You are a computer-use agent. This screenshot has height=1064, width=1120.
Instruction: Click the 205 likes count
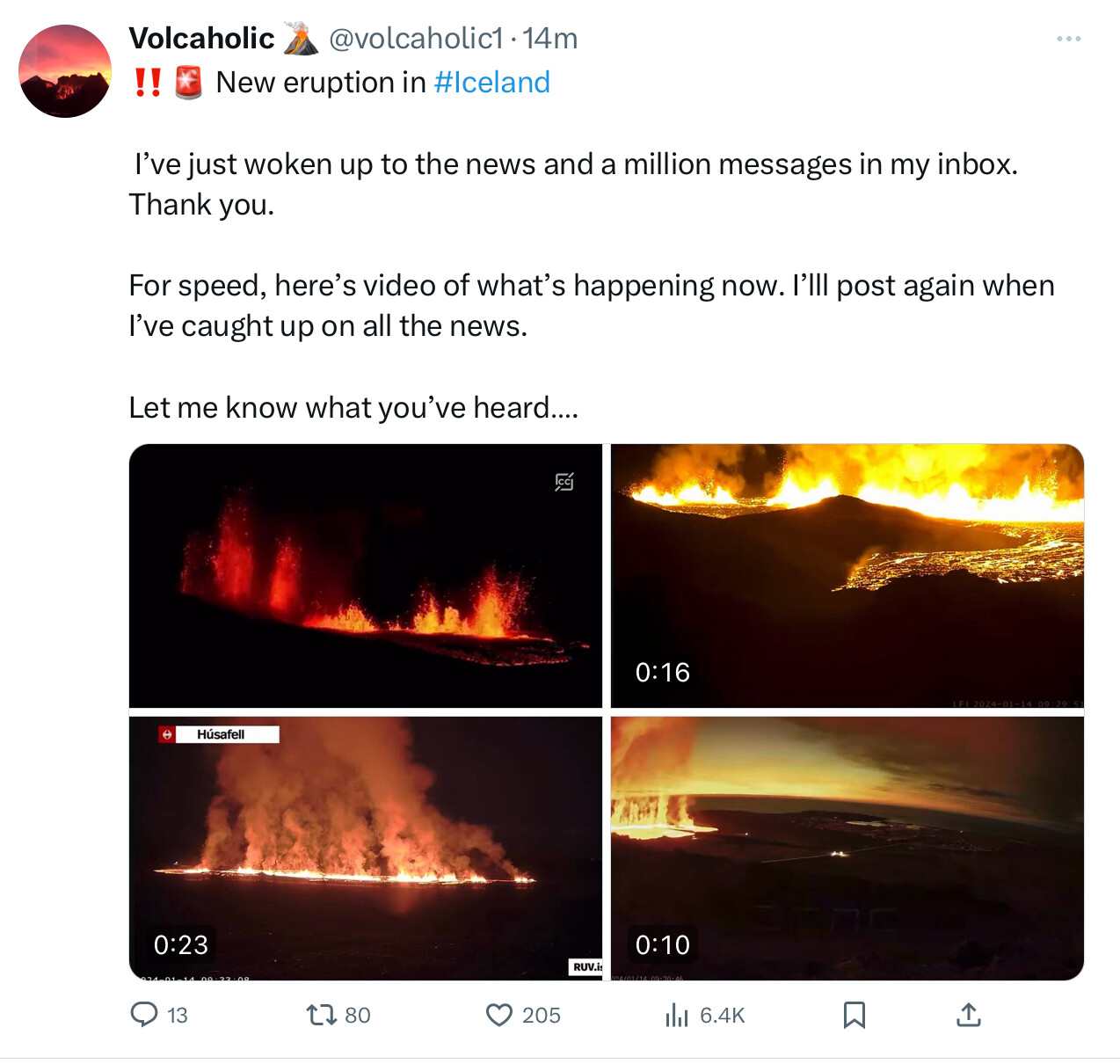point(541,1016)
